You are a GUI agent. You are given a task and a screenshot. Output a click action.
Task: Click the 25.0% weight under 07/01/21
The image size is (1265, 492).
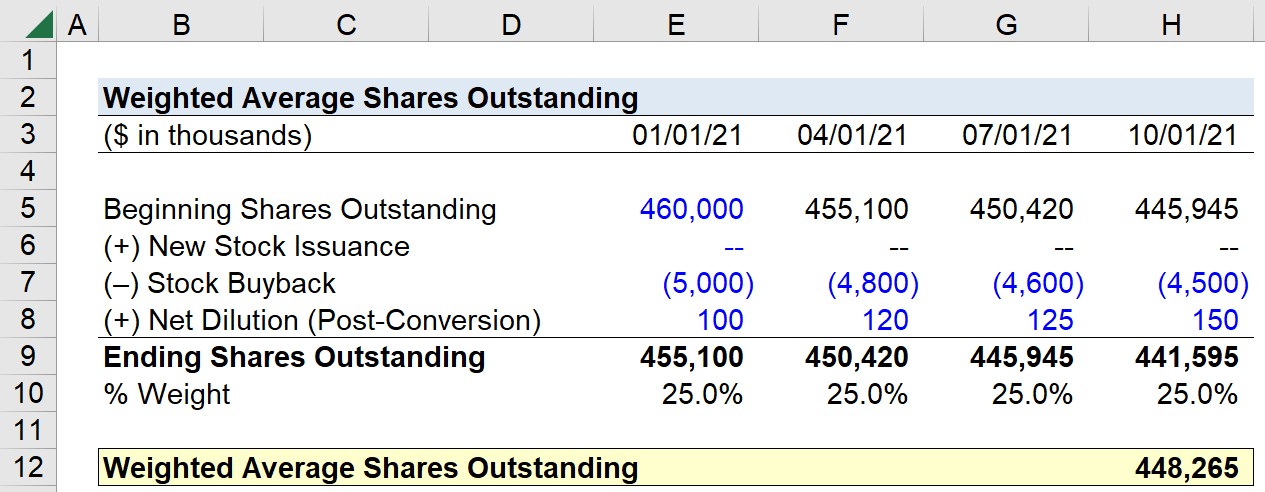coord(1032,394)
